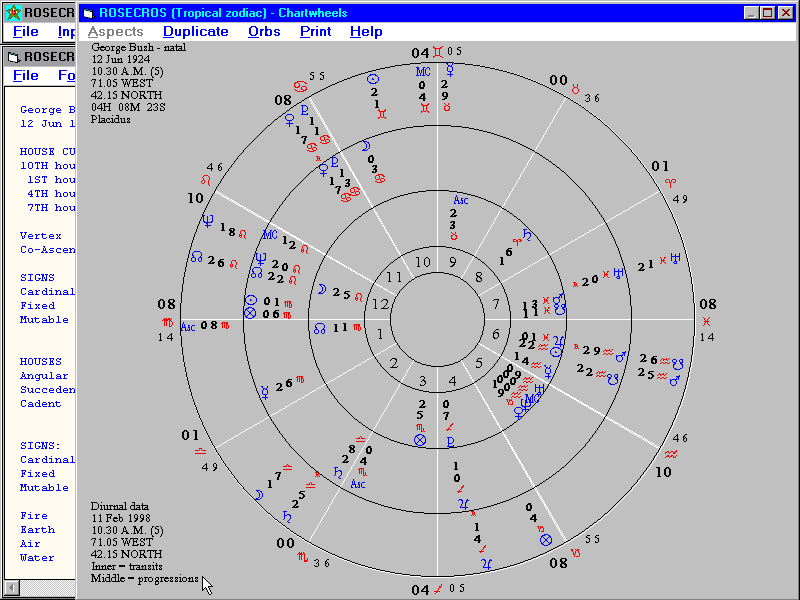800x600 pixels.
Task: Click the outer ring Neptune glyph at left
Action: tap(208, 221)
